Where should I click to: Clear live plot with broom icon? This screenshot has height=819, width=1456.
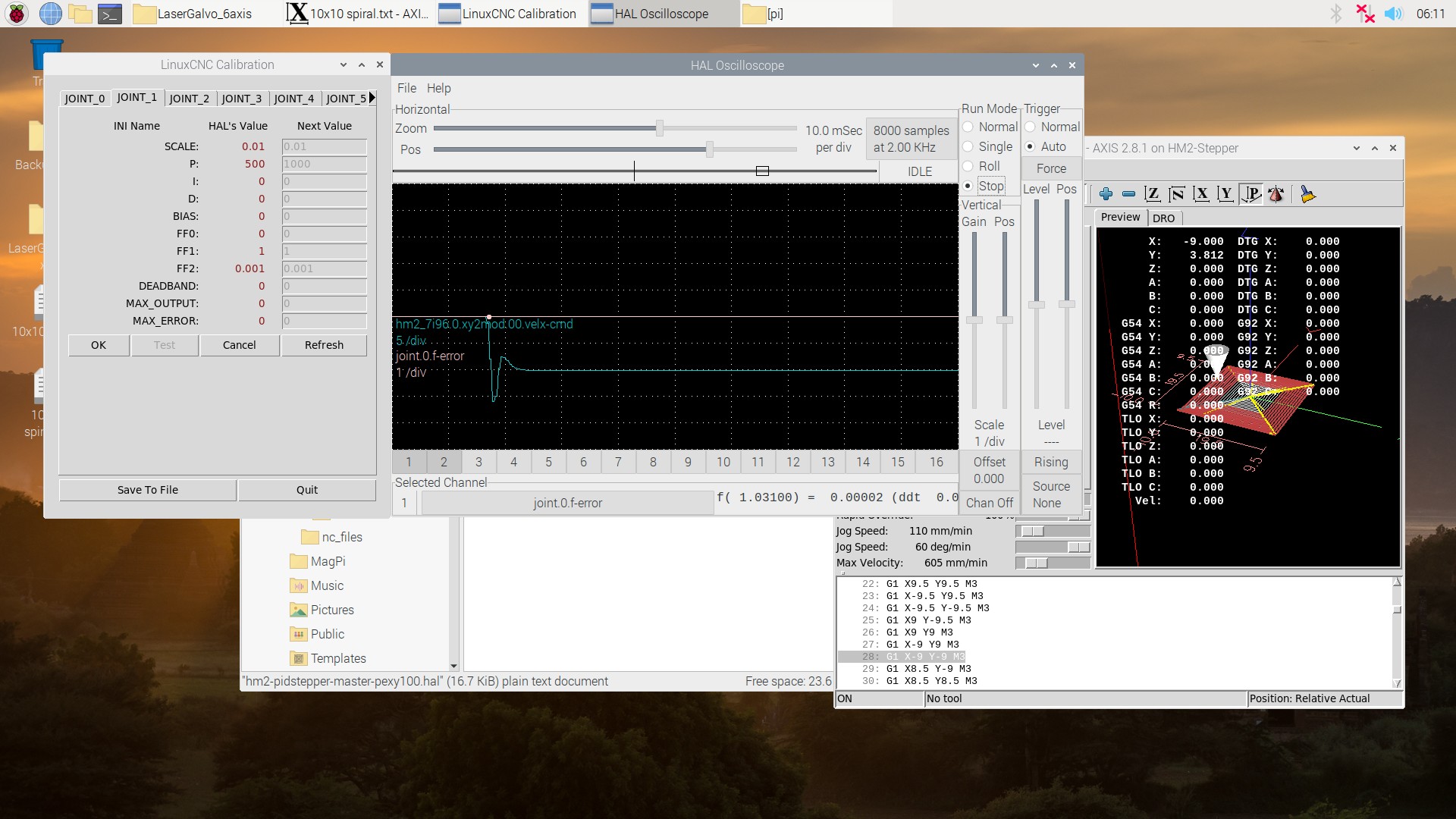1307,194
